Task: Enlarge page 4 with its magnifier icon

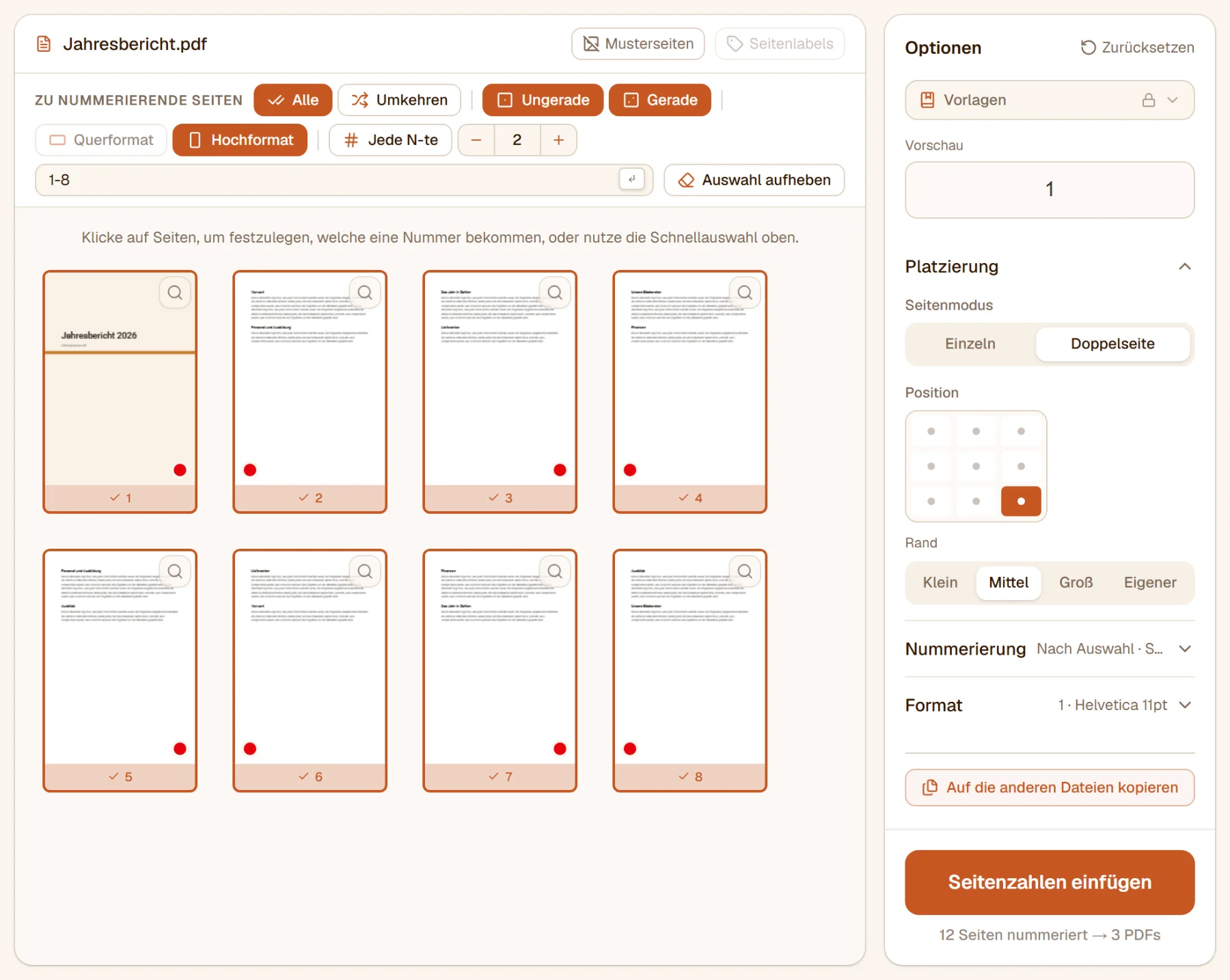Action: coord(745,292)
